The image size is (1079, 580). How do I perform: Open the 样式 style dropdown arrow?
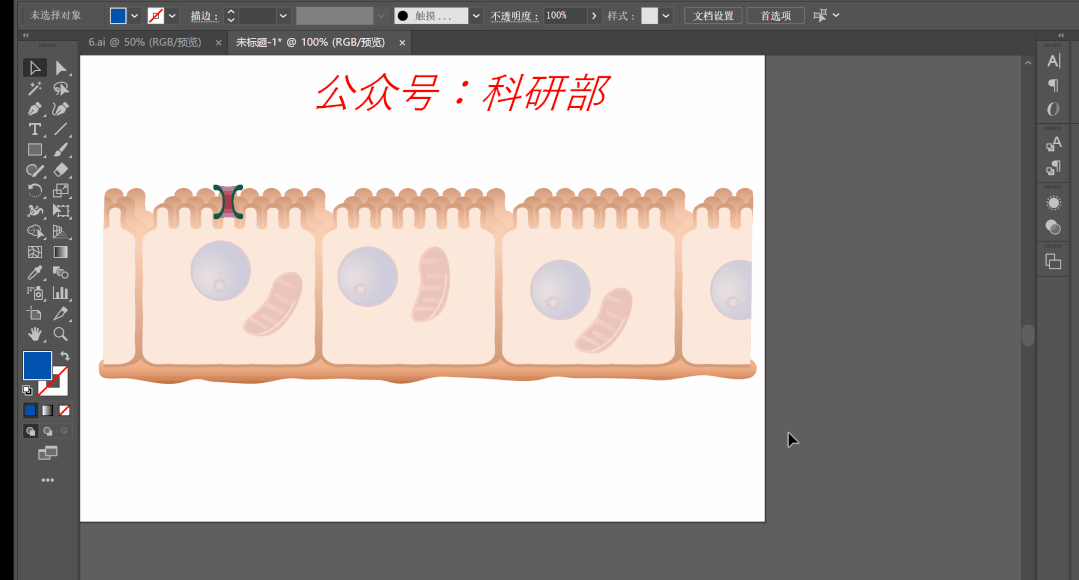click(x=666, y=16)
